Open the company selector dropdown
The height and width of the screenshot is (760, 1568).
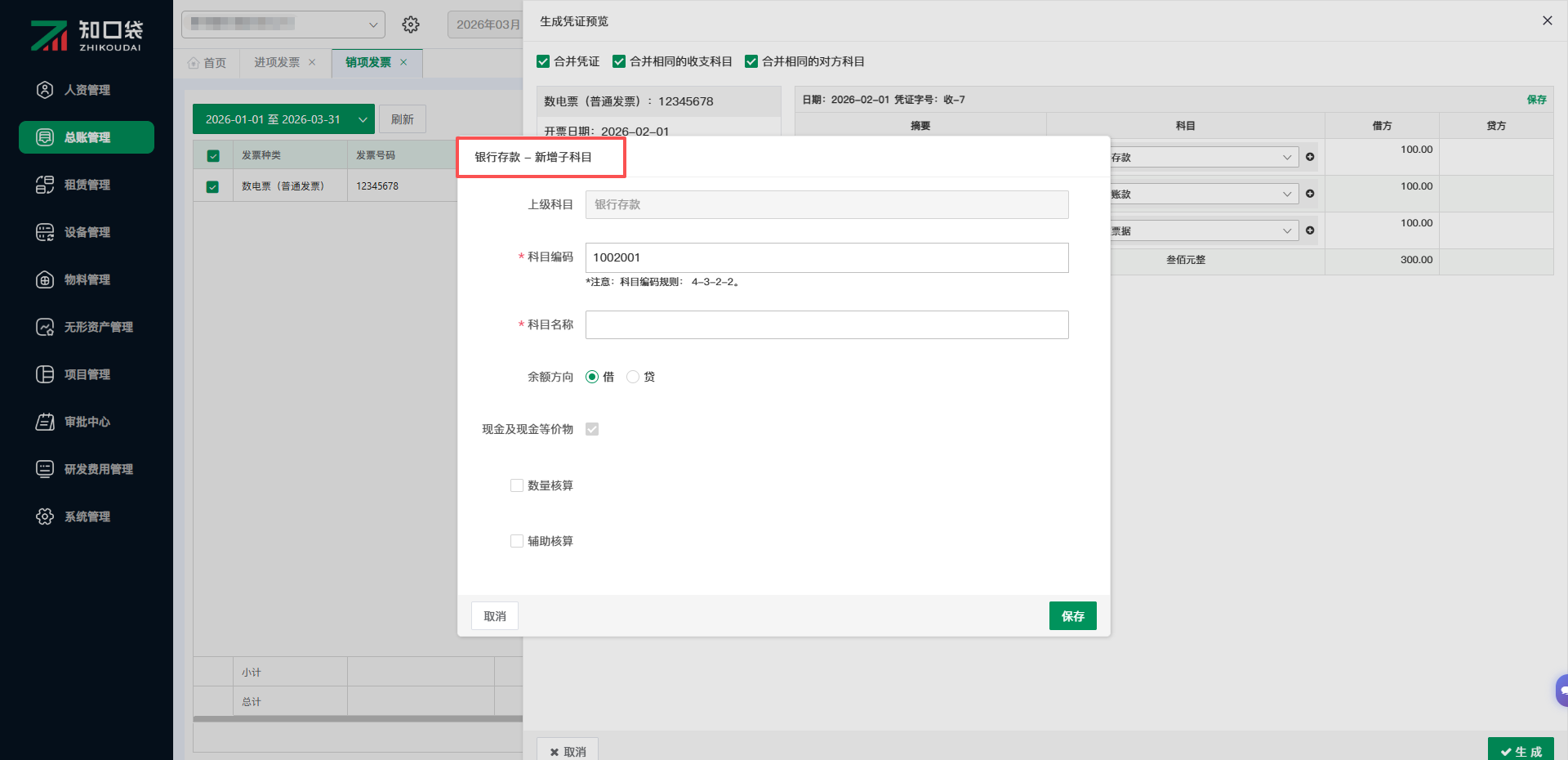point(283,25)
